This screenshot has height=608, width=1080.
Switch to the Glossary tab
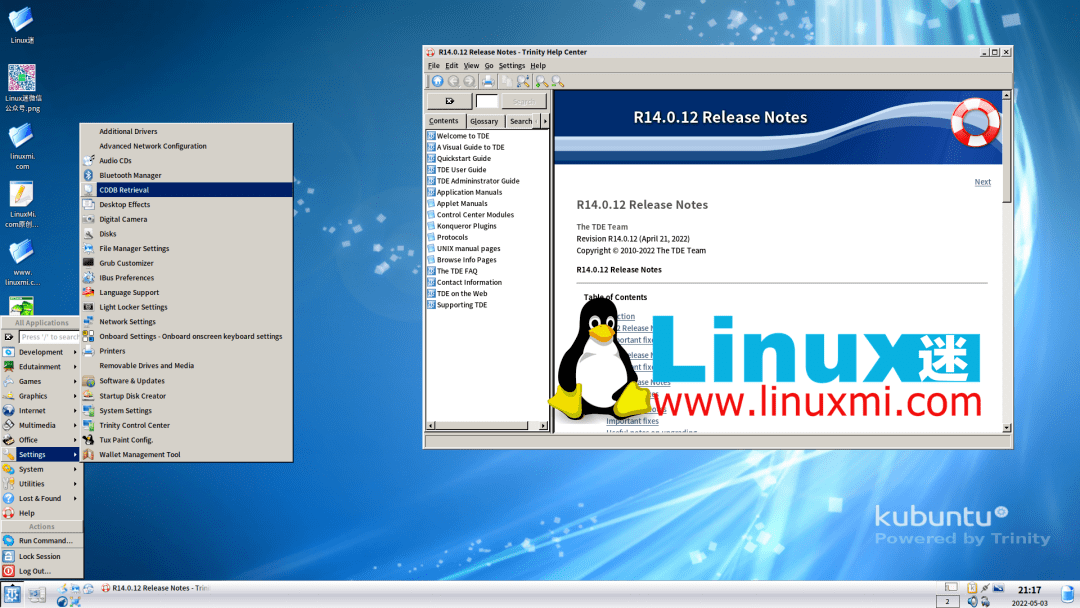click(484, 120)
